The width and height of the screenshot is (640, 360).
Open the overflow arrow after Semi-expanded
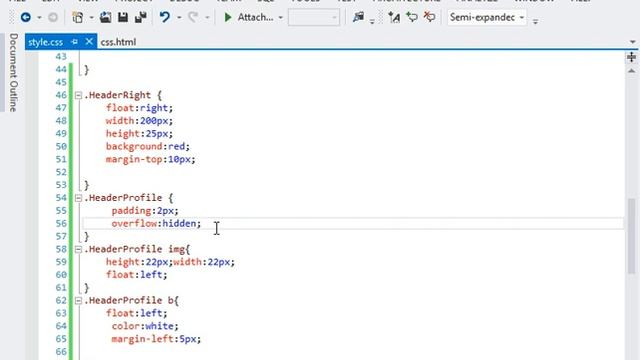click(536, 21)
